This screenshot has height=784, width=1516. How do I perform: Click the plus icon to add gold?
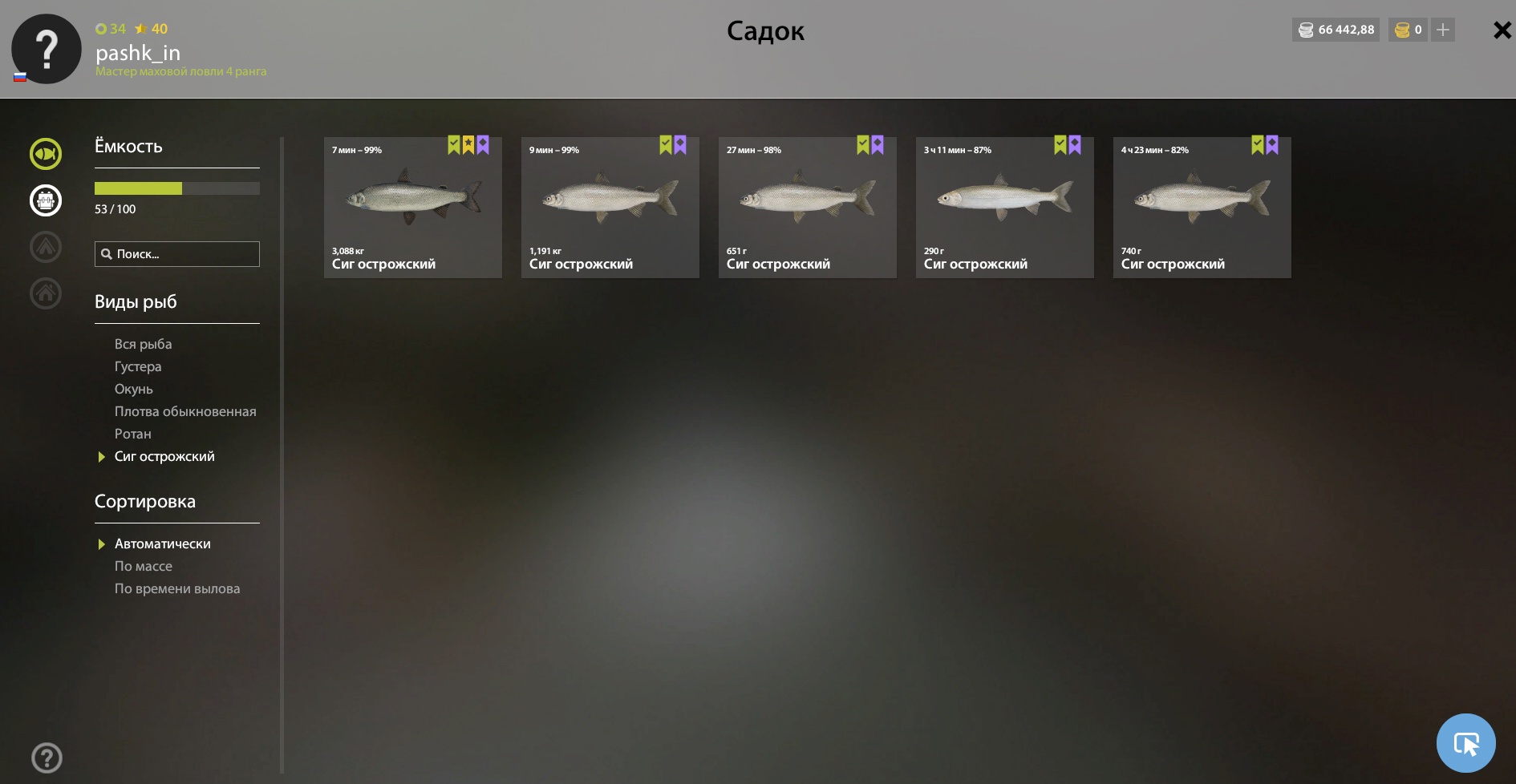(x=1443, y=30)
